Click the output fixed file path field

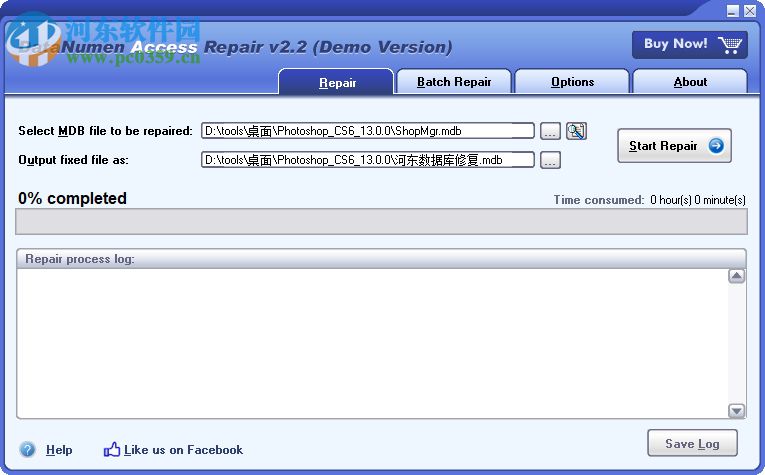point(367,160)
